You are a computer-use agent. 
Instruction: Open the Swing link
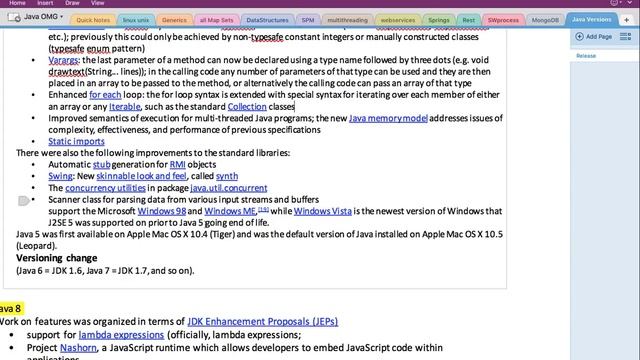point(60,176)
